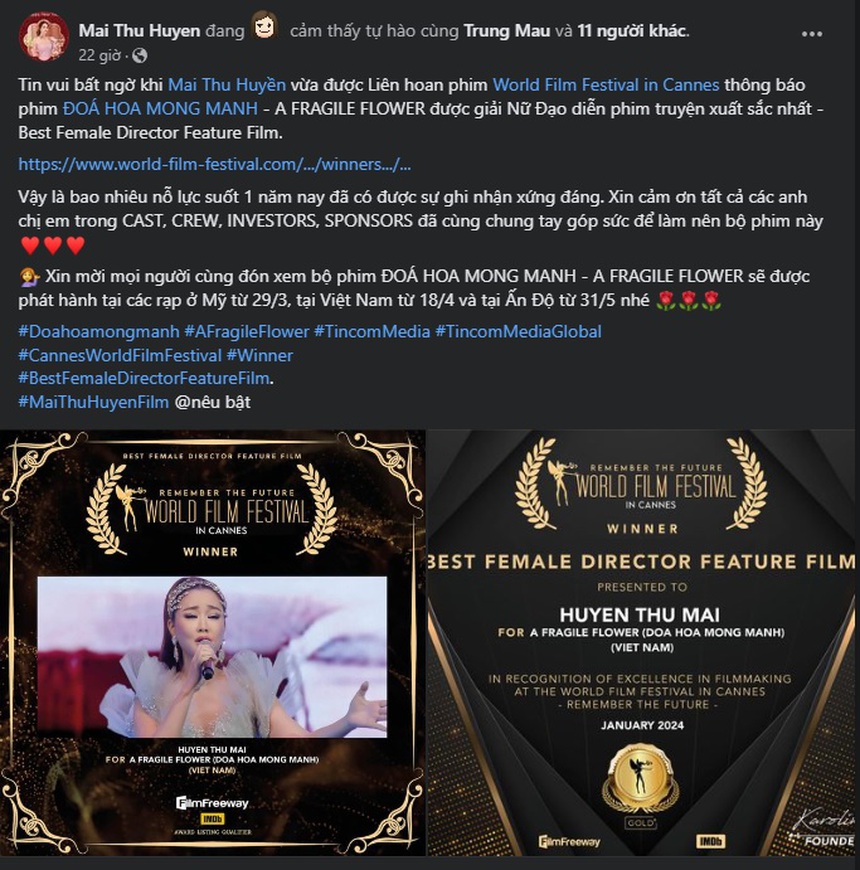
Task: View the left winner poster with singer photo
Action: (x=213, y=643)
